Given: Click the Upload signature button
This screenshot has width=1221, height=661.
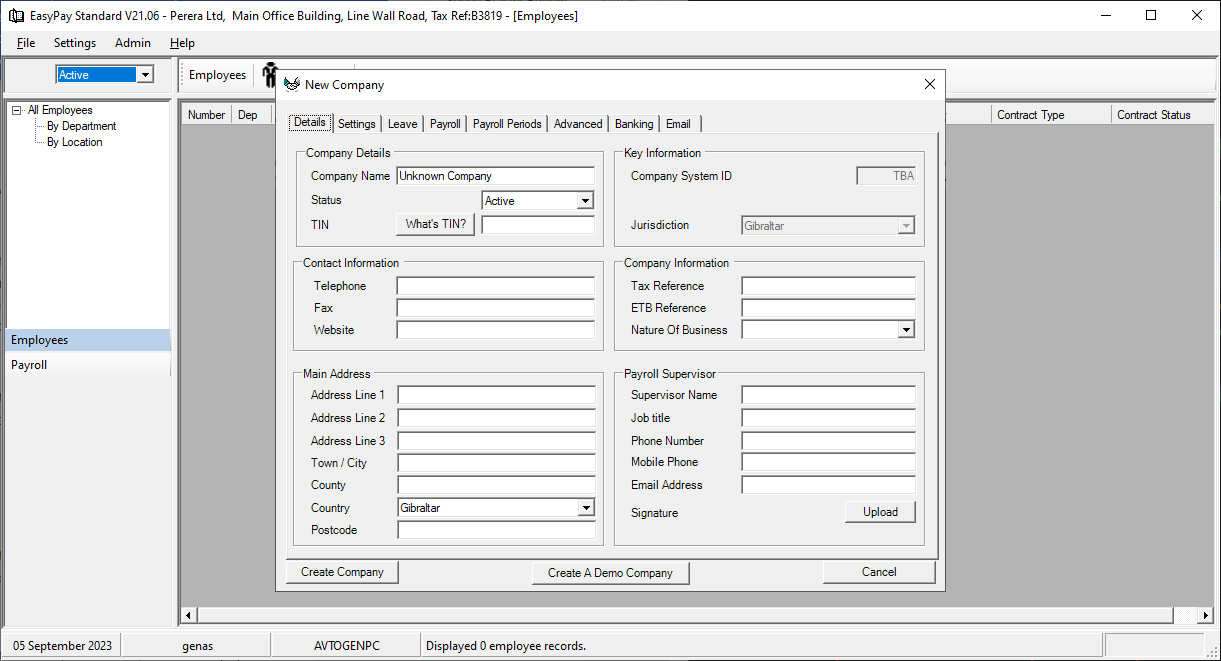Looking at the screenshot, I should 880,512.
